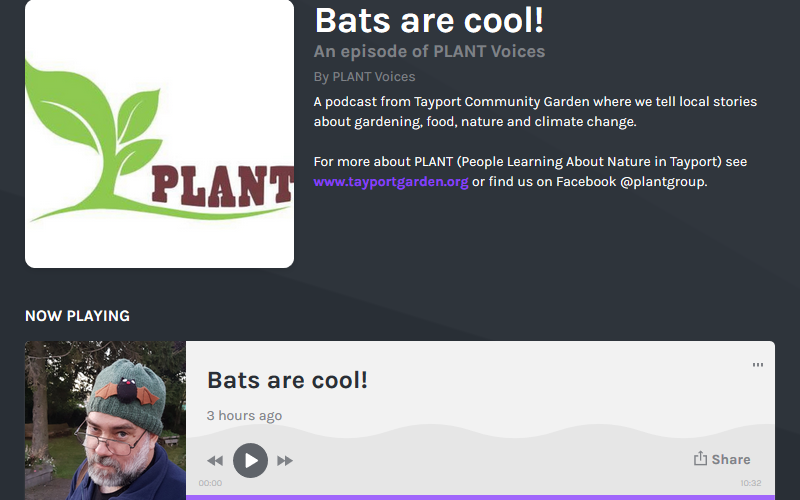This screenshot has height=500, width=800.
Task: Click 'An episode of PLANT Voices' subtitle
Action: (429, 52)
